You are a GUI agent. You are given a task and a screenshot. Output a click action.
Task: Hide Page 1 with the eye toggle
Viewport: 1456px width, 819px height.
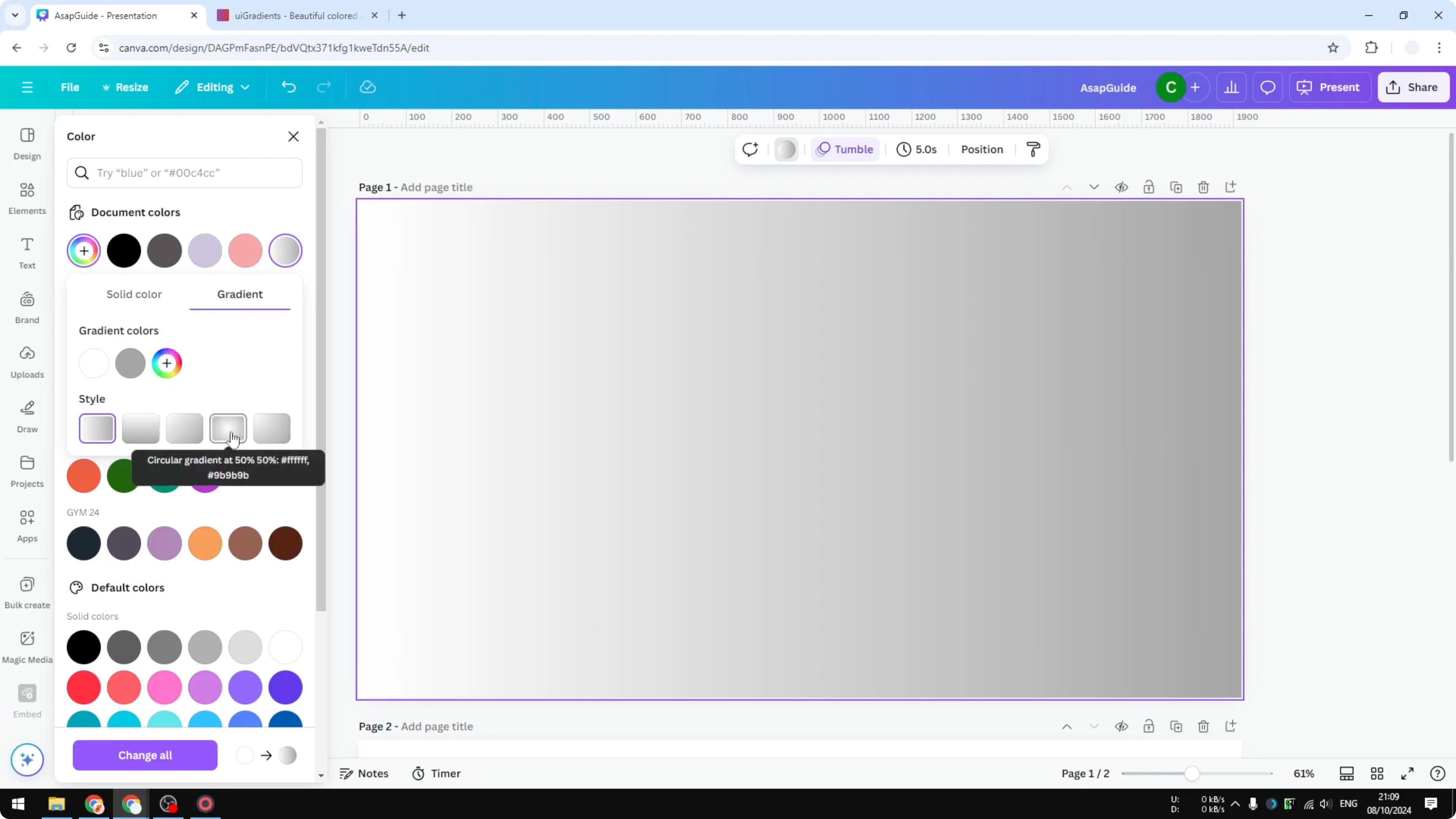(x=1122, y=187)
